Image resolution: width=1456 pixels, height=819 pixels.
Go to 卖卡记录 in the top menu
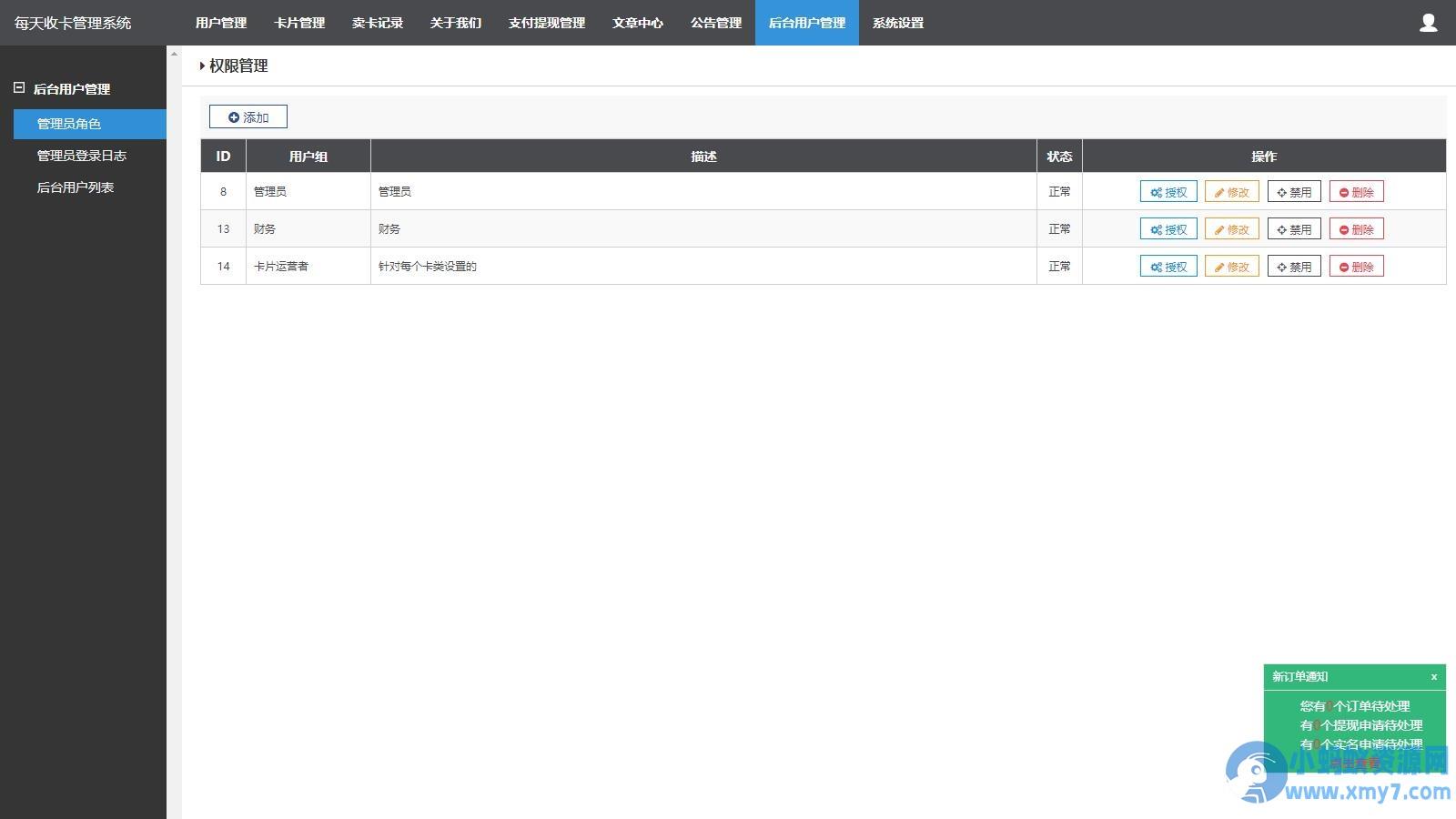coord(378,23)
